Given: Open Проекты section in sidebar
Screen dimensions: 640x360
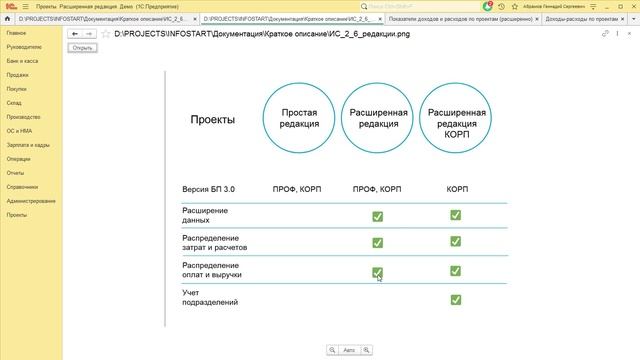Looking at the screenshot, I should click(x=17, y=215).
